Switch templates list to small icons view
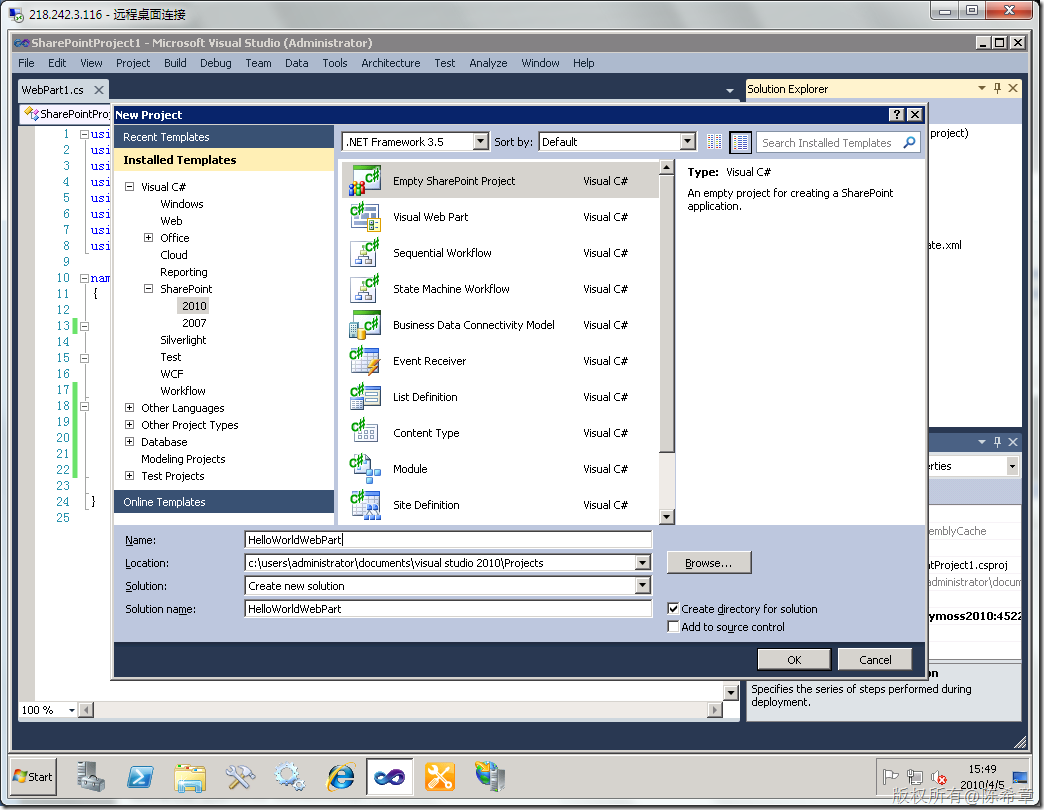1044x810 pixels. coord(714,142)
